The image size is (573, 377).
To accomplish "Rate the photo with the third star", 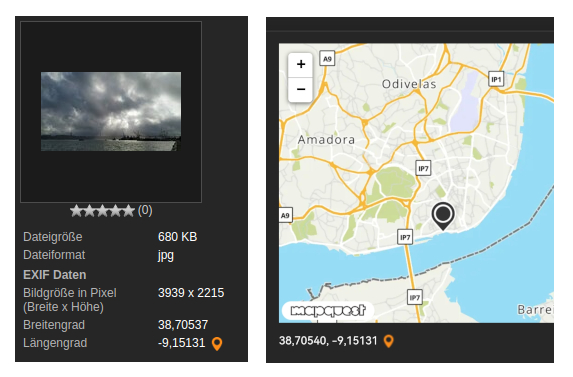I will (102, 211).
